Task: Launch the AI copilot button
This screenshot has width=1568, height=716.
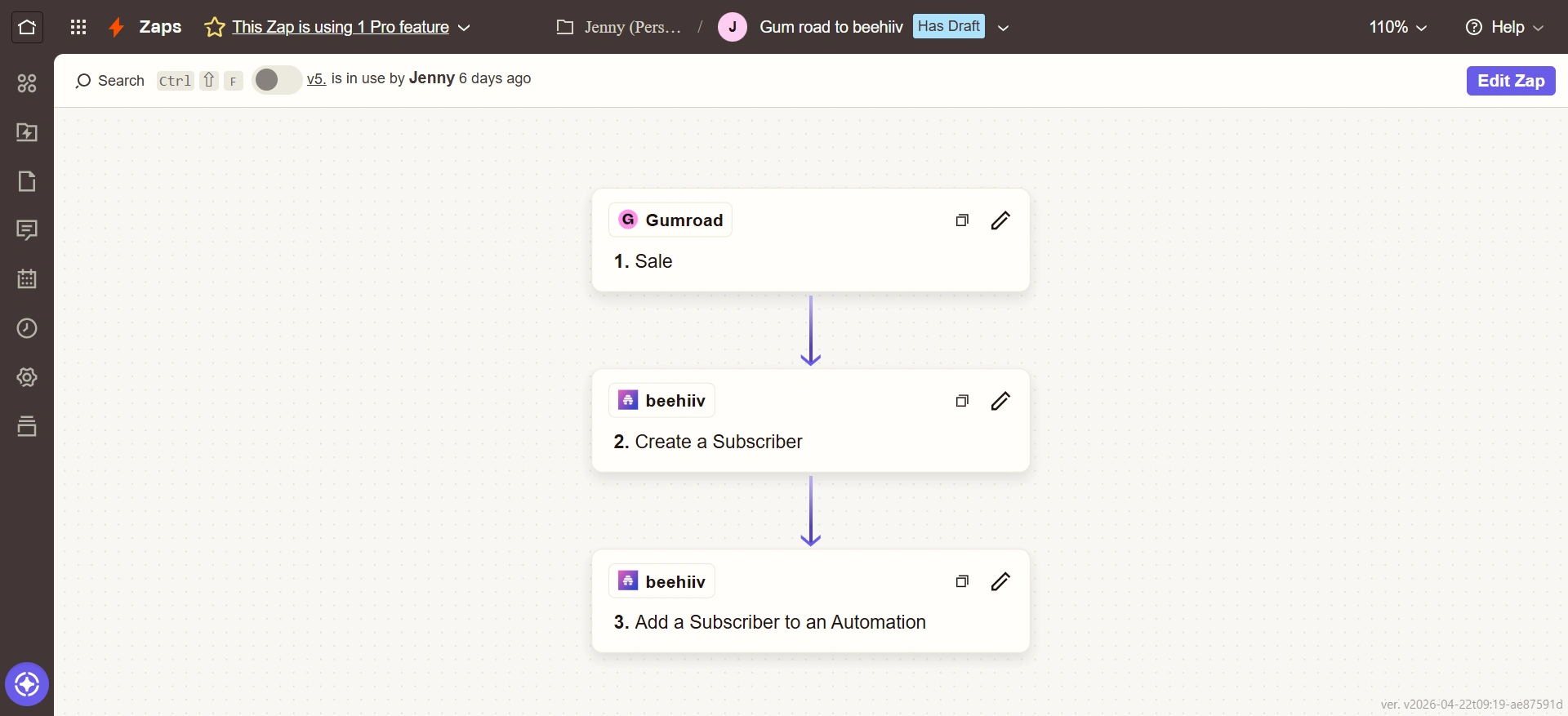Action: 27,684
